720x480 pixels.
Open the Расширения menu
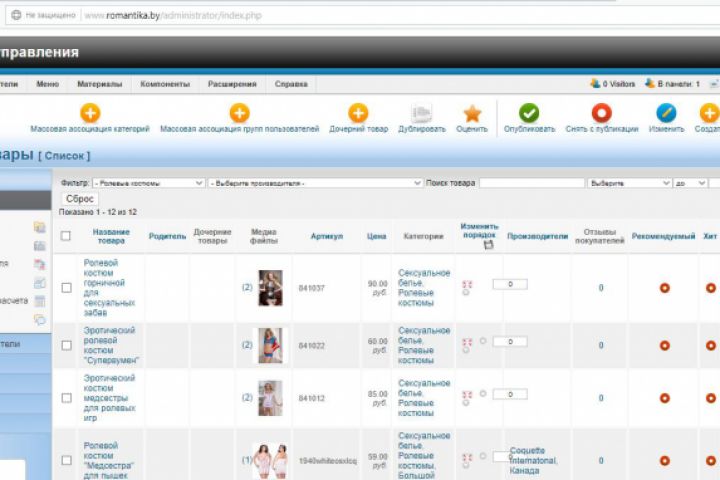click(x=232, y=84)
